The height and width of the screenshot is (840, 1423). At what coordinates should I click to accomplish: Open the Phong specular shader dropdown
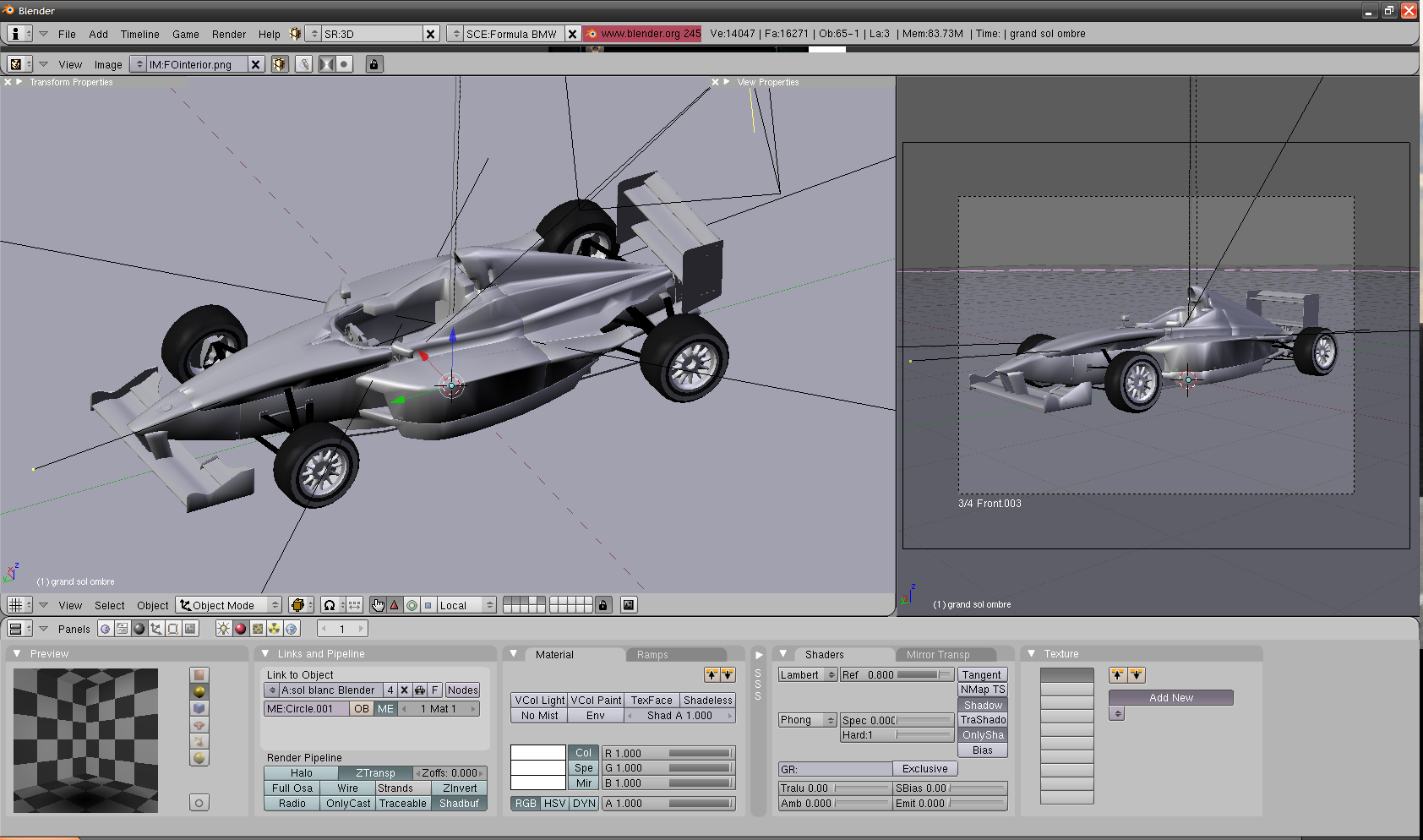pos(808,720)
